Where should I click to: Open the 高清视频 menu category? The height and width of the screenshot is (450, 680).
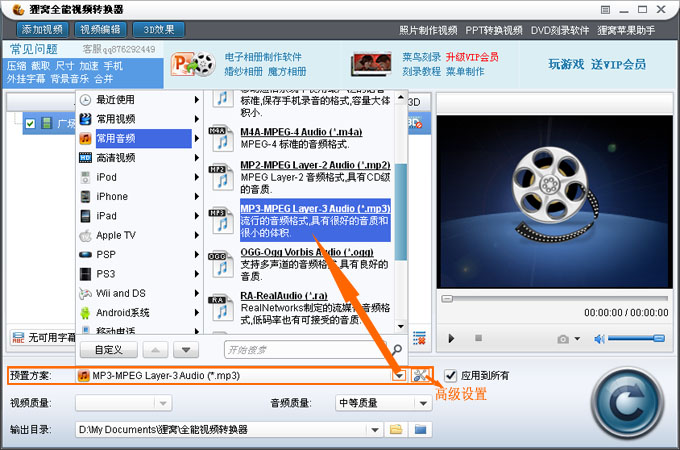click(x=139, y=158)
